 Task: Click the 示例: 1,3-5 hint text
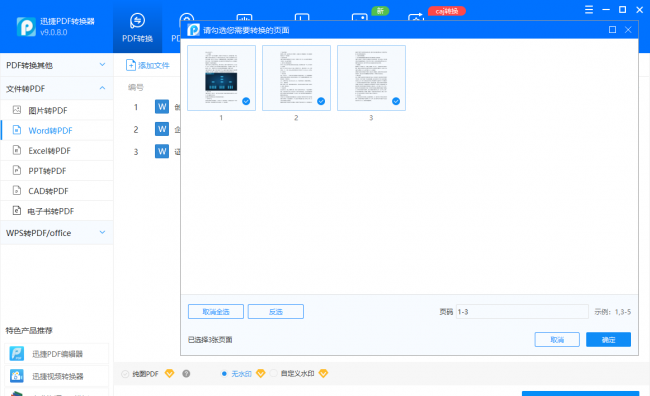pyautogui.click(x=613, y=311)
